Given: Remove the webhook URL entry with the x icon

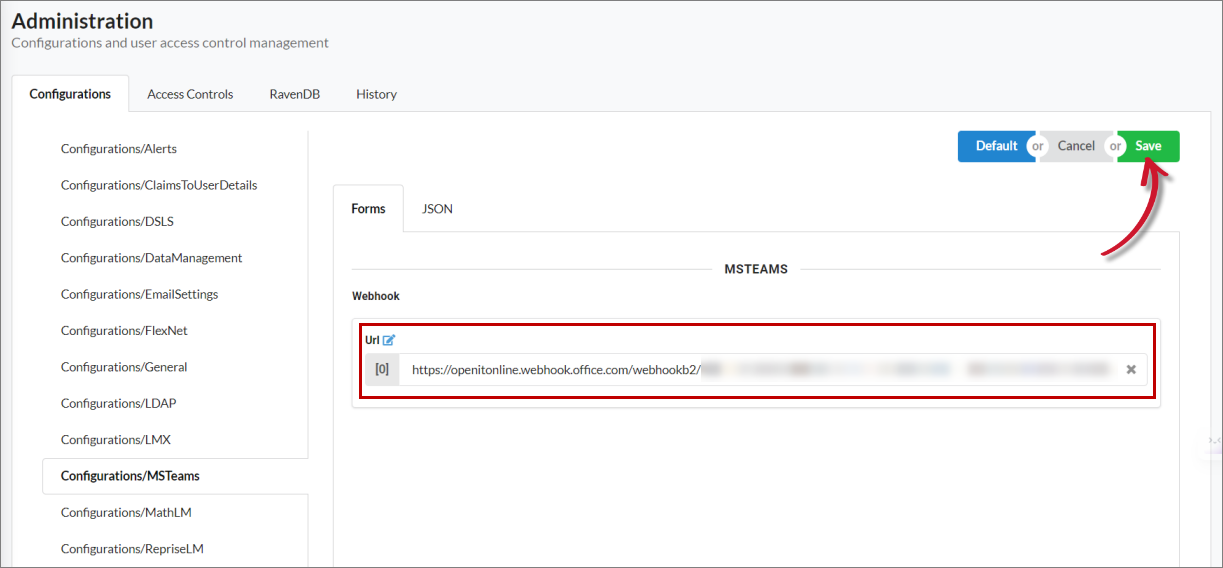Looking at the screenshot, I should [1131, 369].
